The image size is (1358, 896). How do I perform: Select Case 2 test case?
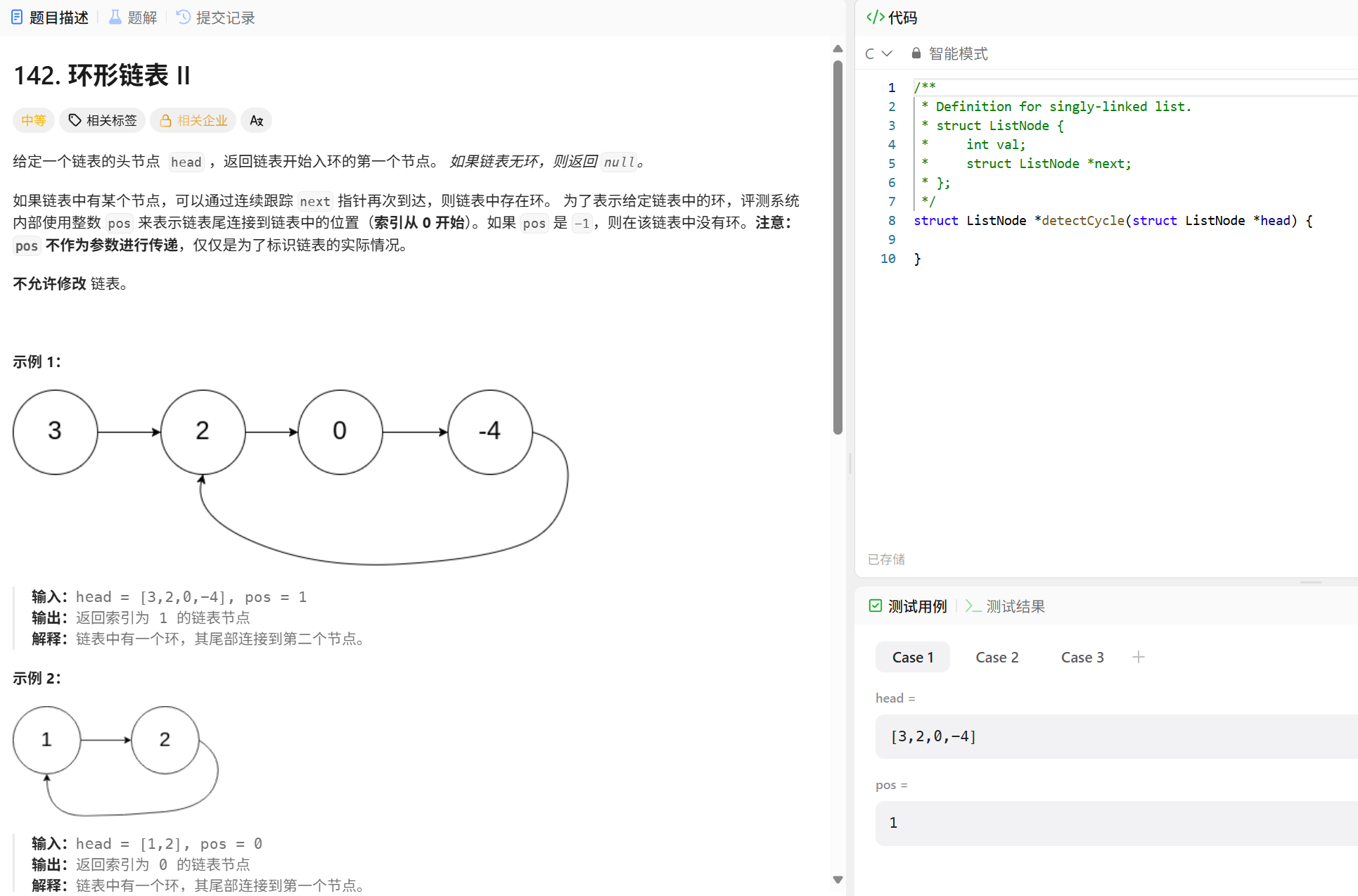point(997,657)
